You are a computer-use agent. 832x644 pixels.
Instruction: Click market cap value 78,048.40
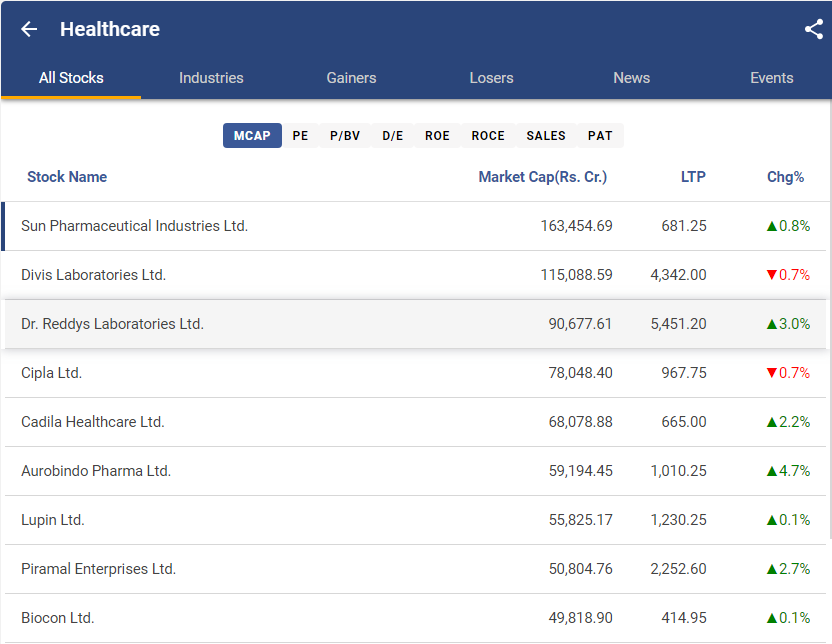580,373
